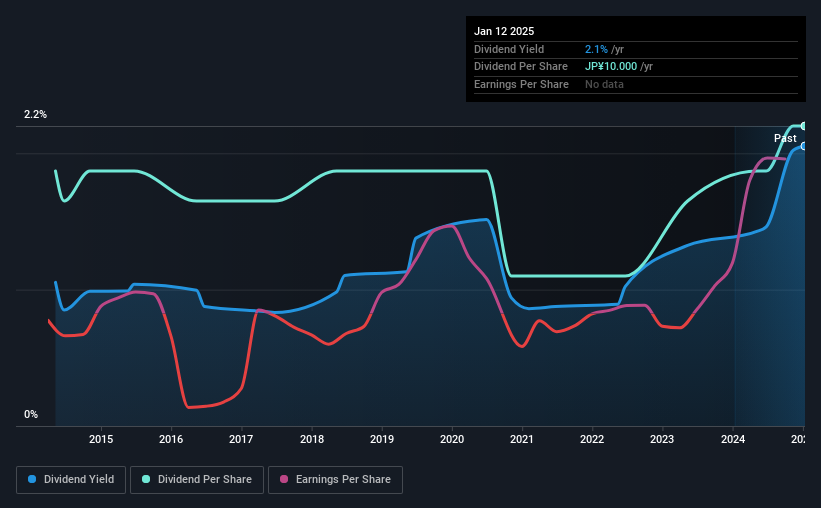Click the No data earnings value
Screen dimensions: 821x508
(x=604, y=84)
